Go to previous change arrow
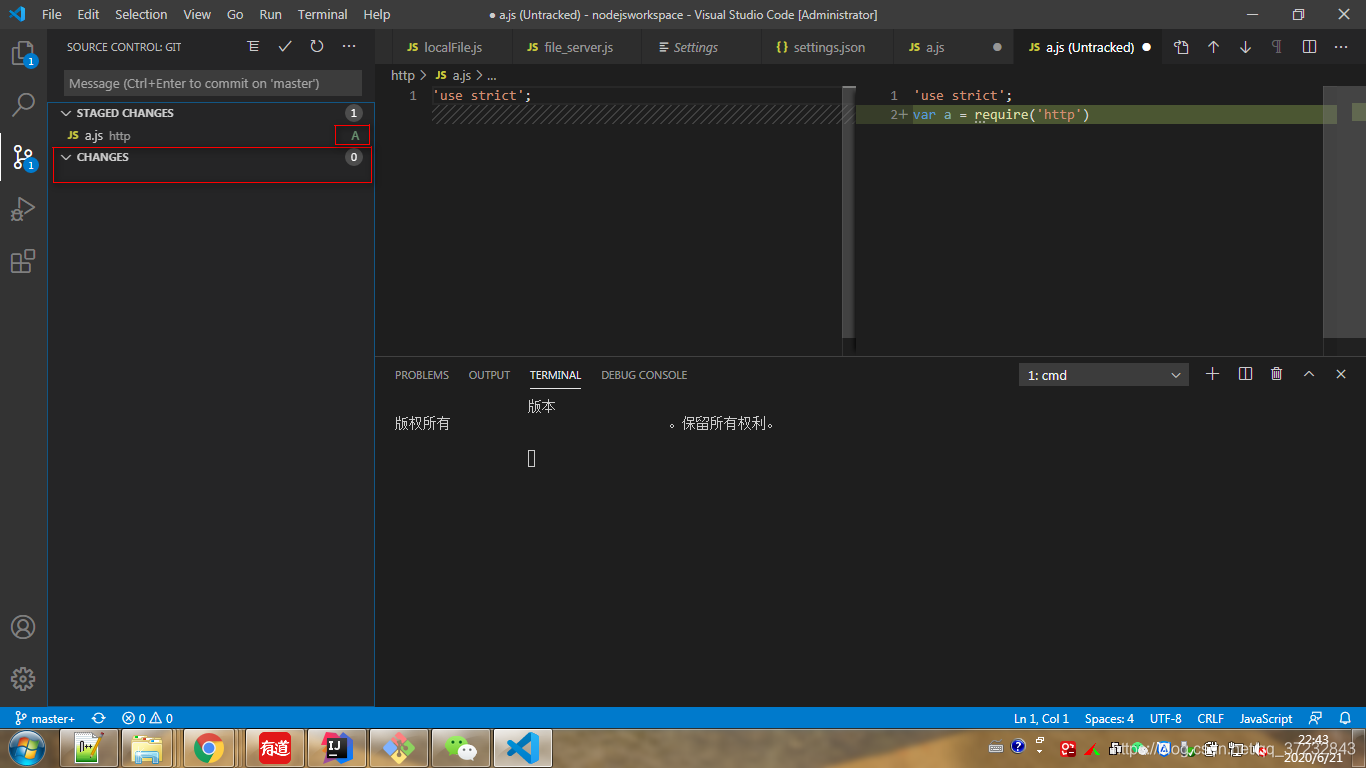 [1213, 47]
